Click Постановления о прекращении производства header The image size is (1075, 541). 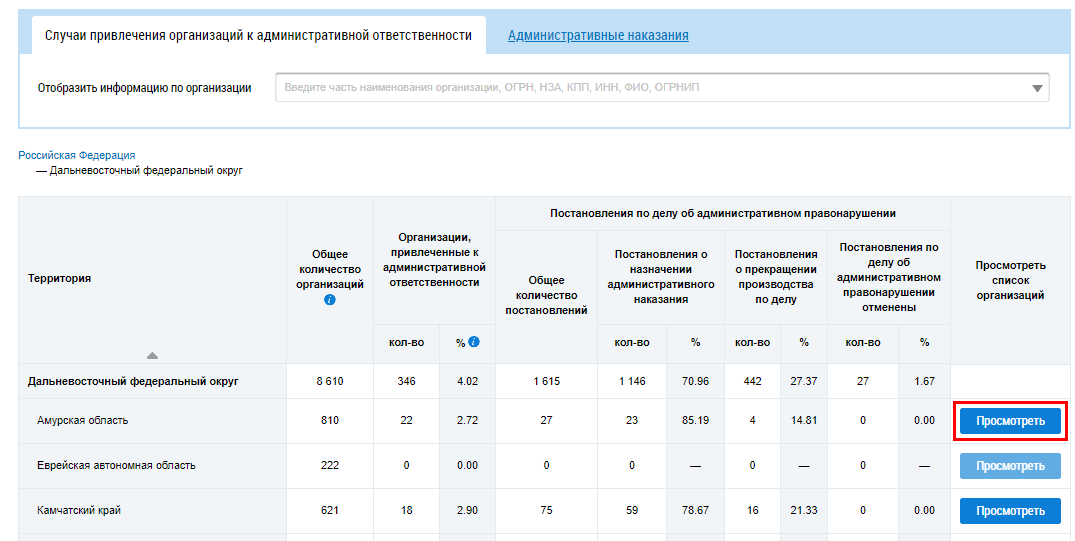[x=776, y=277]
